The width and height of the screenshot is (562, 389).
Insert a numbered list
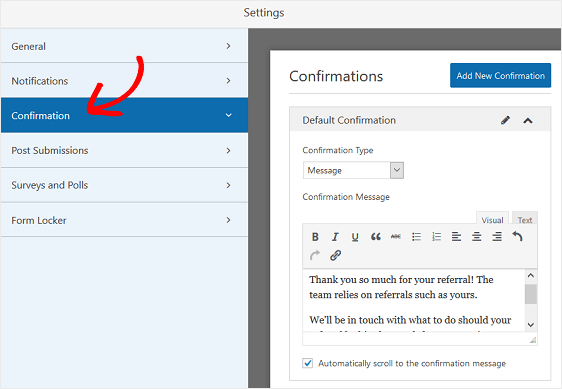coord(436,237)
